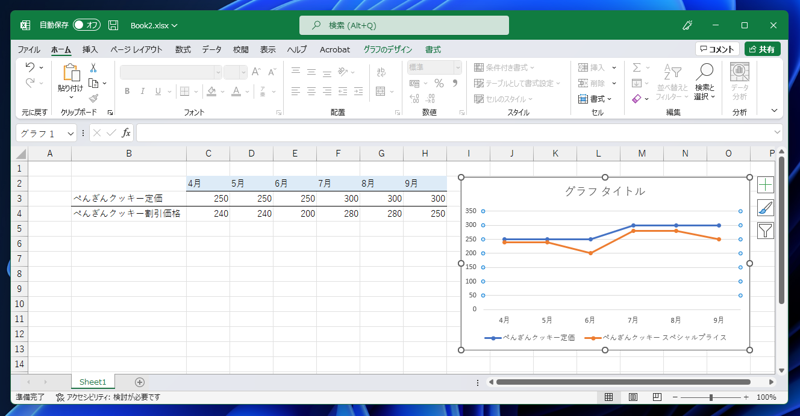The height and width of the screenshot is (416, 800).
Task: Select the cell ぺんぎんクッキー定価
Action: [x=129, y=199]
